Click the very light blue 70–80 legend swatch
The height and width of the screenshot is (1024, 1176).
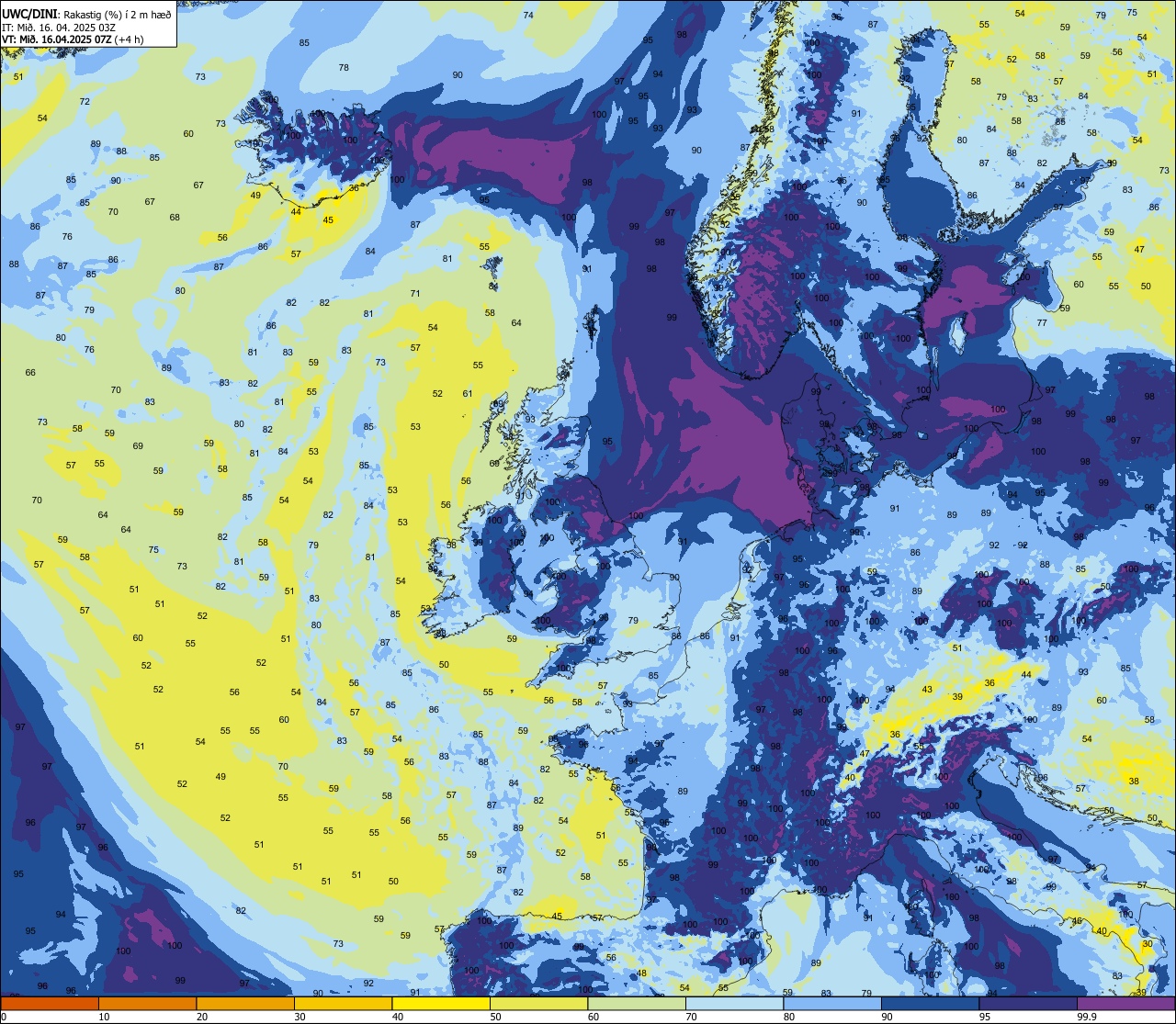point(734,1003)
